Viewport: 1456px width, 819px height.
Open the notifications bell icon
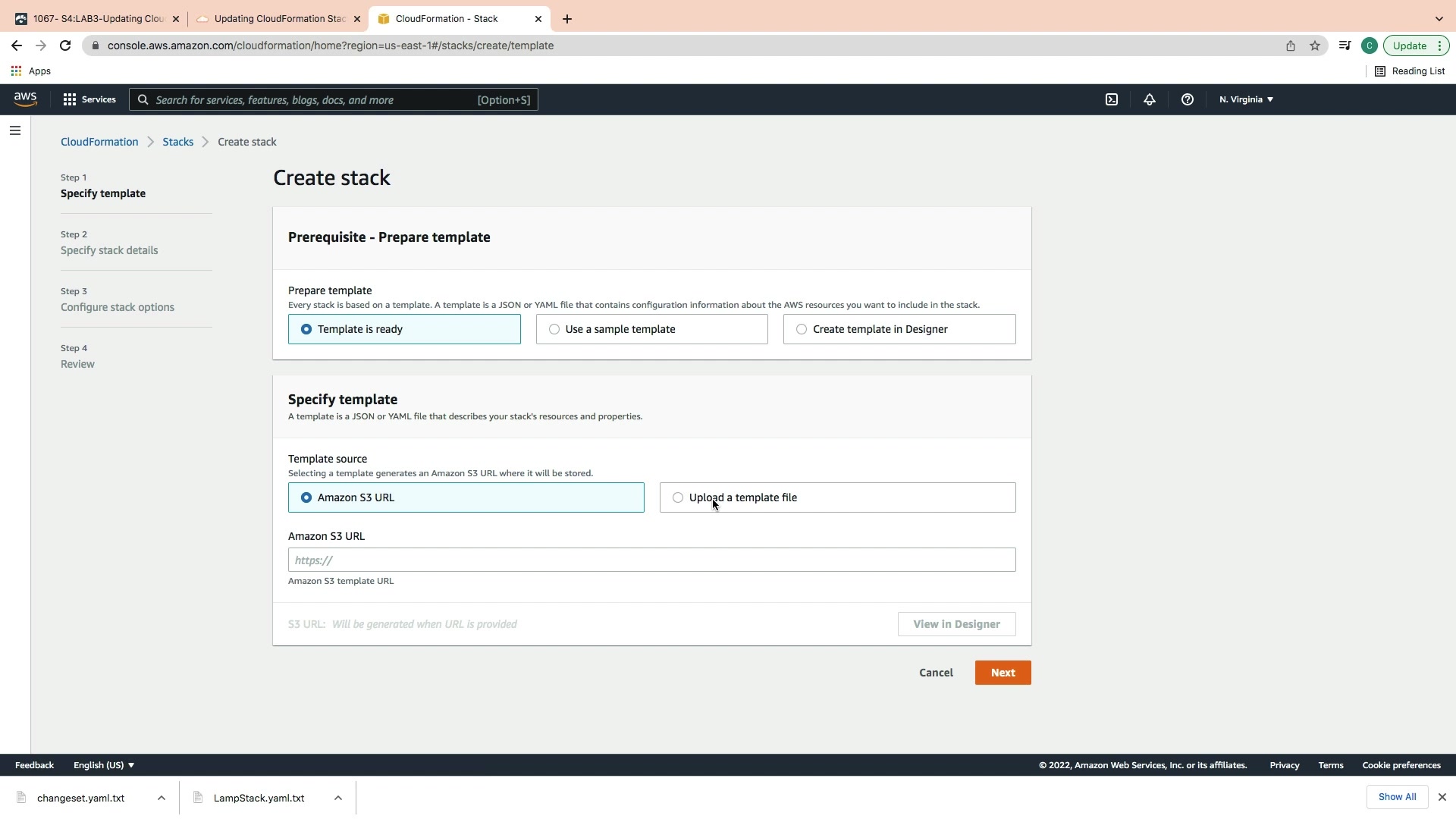pos(1150,99)
